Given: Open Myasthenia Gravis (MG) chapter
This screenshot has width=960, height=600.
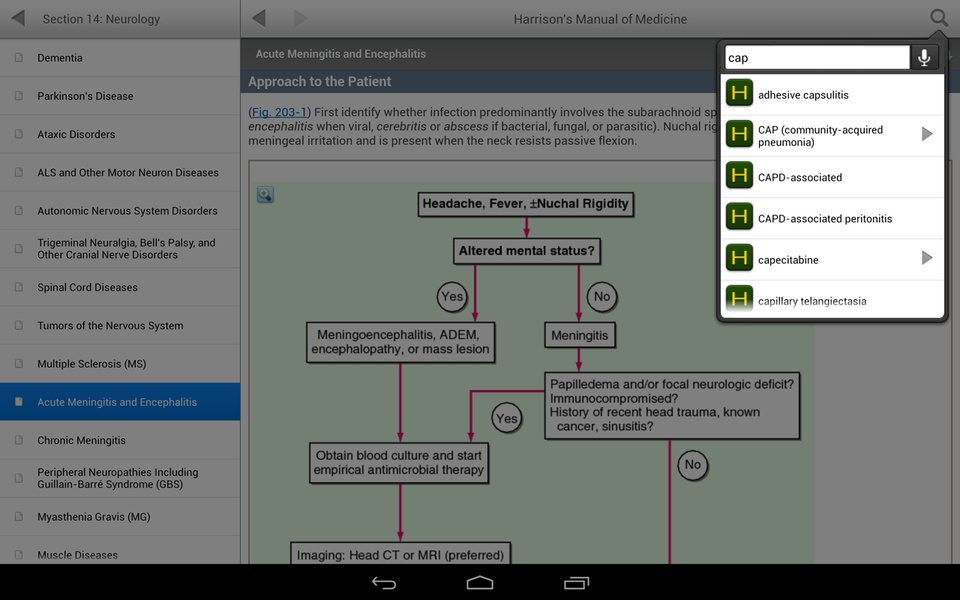Looking at the screenshot, I should [x=120, y=517].
